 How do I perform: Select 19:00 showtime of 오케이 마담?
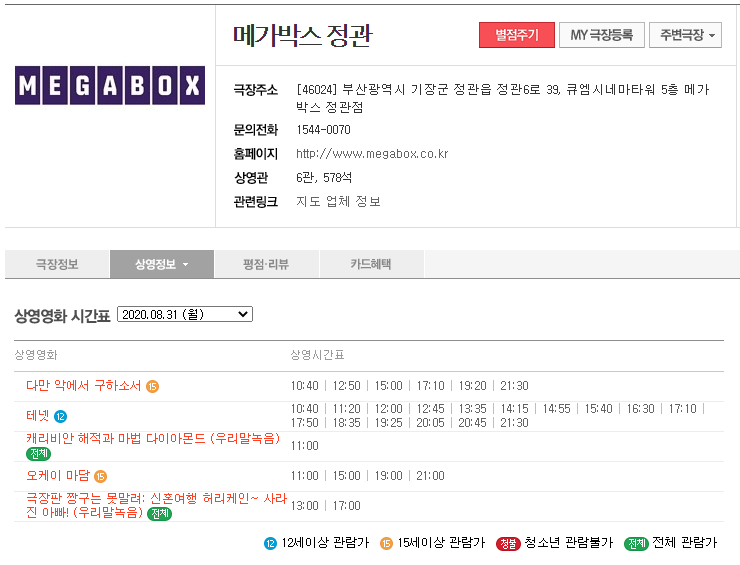(388, 476)
